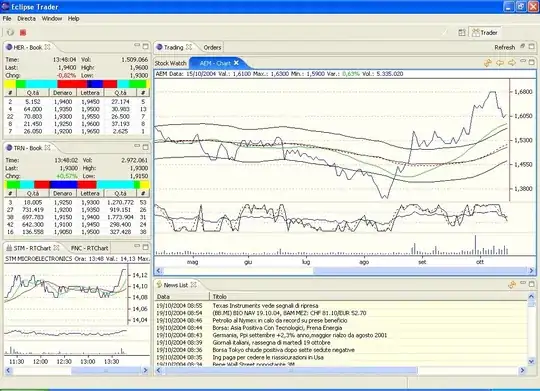Click the yellow back arrow in chart toolbar
This screenshot has width=540, height=391.
pos(500,63)
